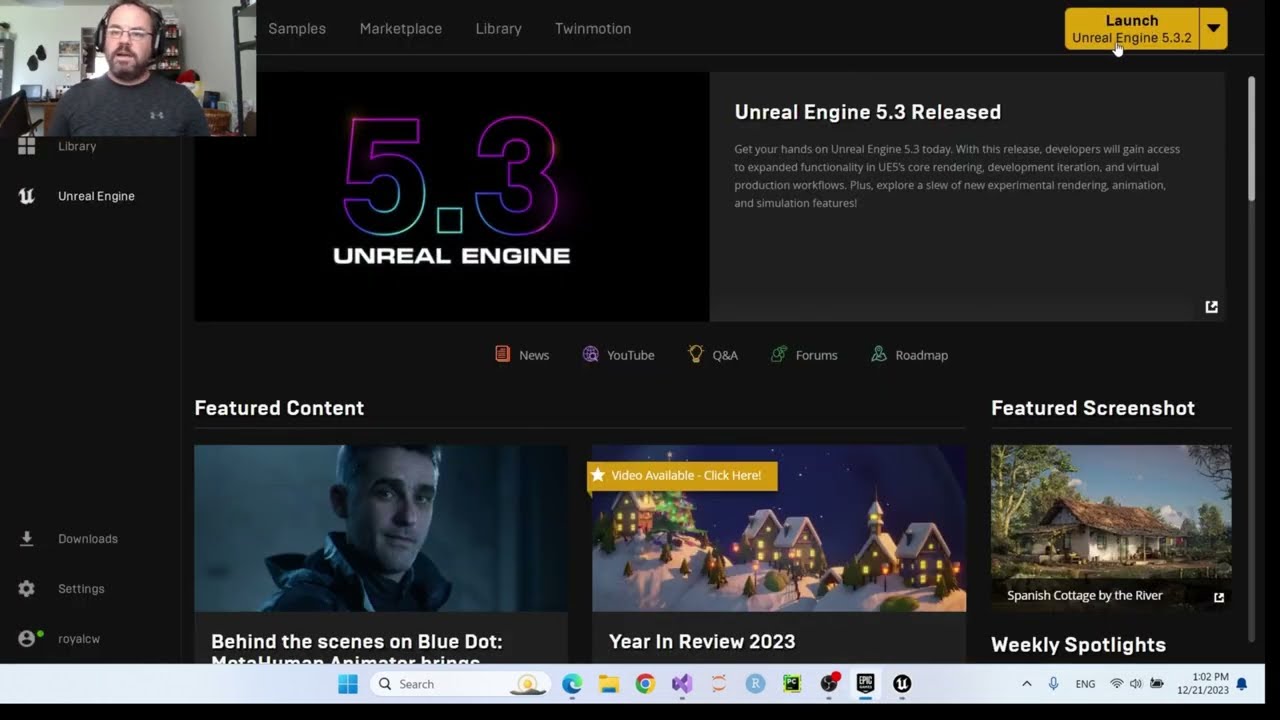Open File Explorer from the taskbar

point(609,684)
